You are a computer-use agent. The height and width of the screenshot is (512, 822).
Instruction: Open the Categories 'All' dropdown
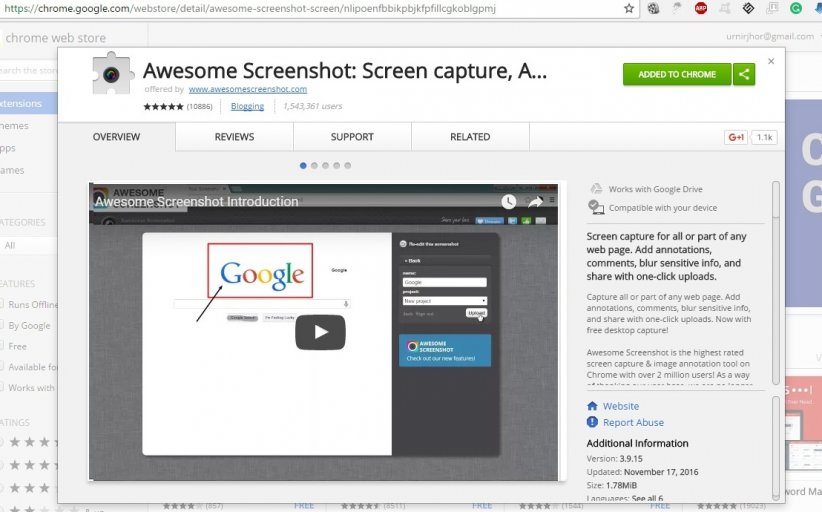coord(25,245)
